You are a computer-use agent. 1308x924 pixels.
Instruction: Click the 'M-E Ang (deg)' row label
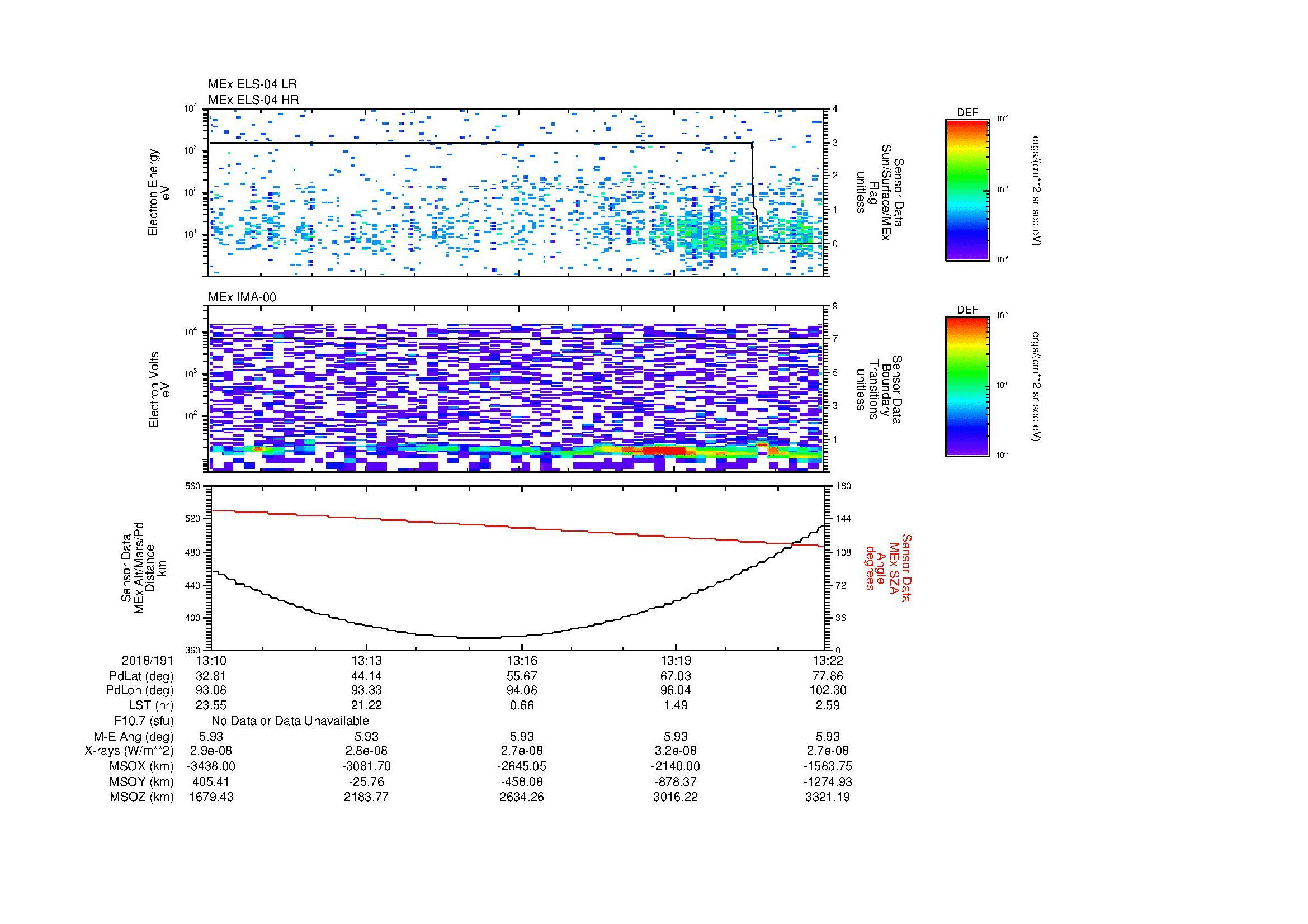point(134,737)
